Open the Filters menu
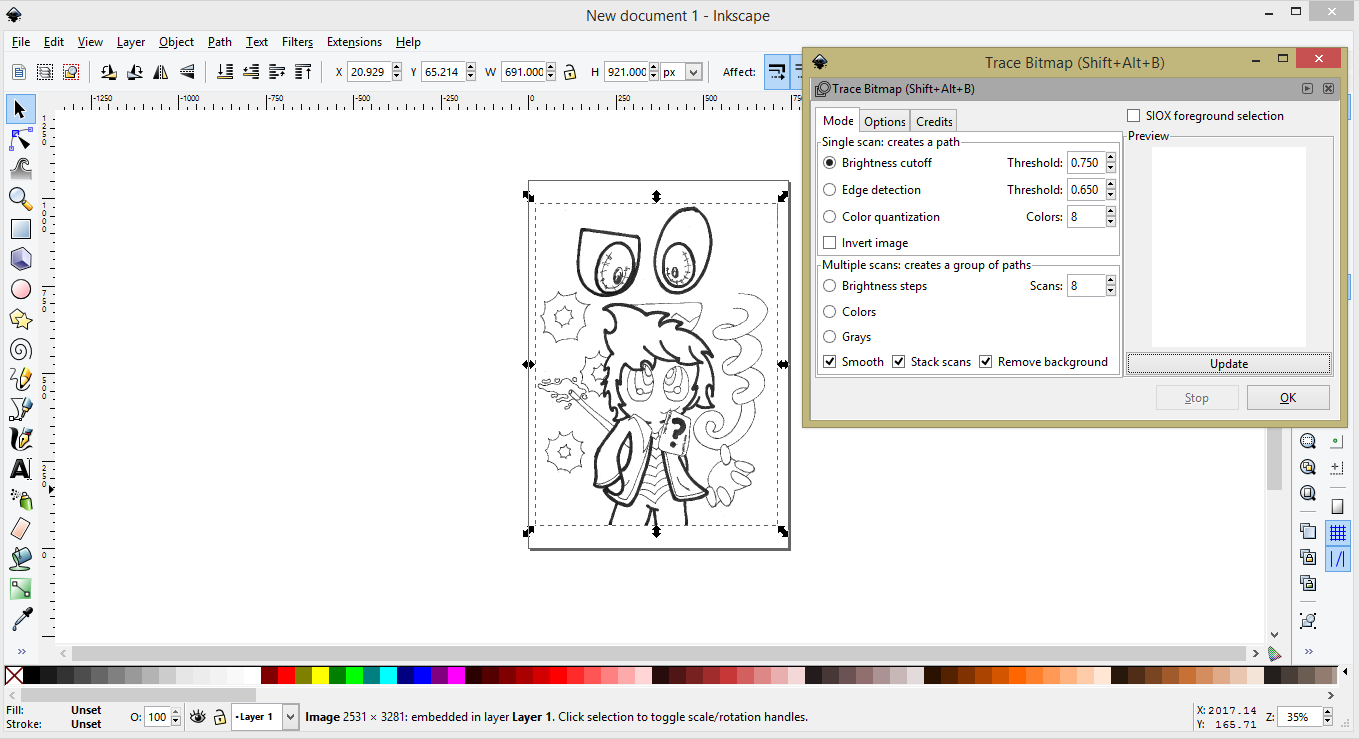 pyautogui.click(x=297, y=42)
